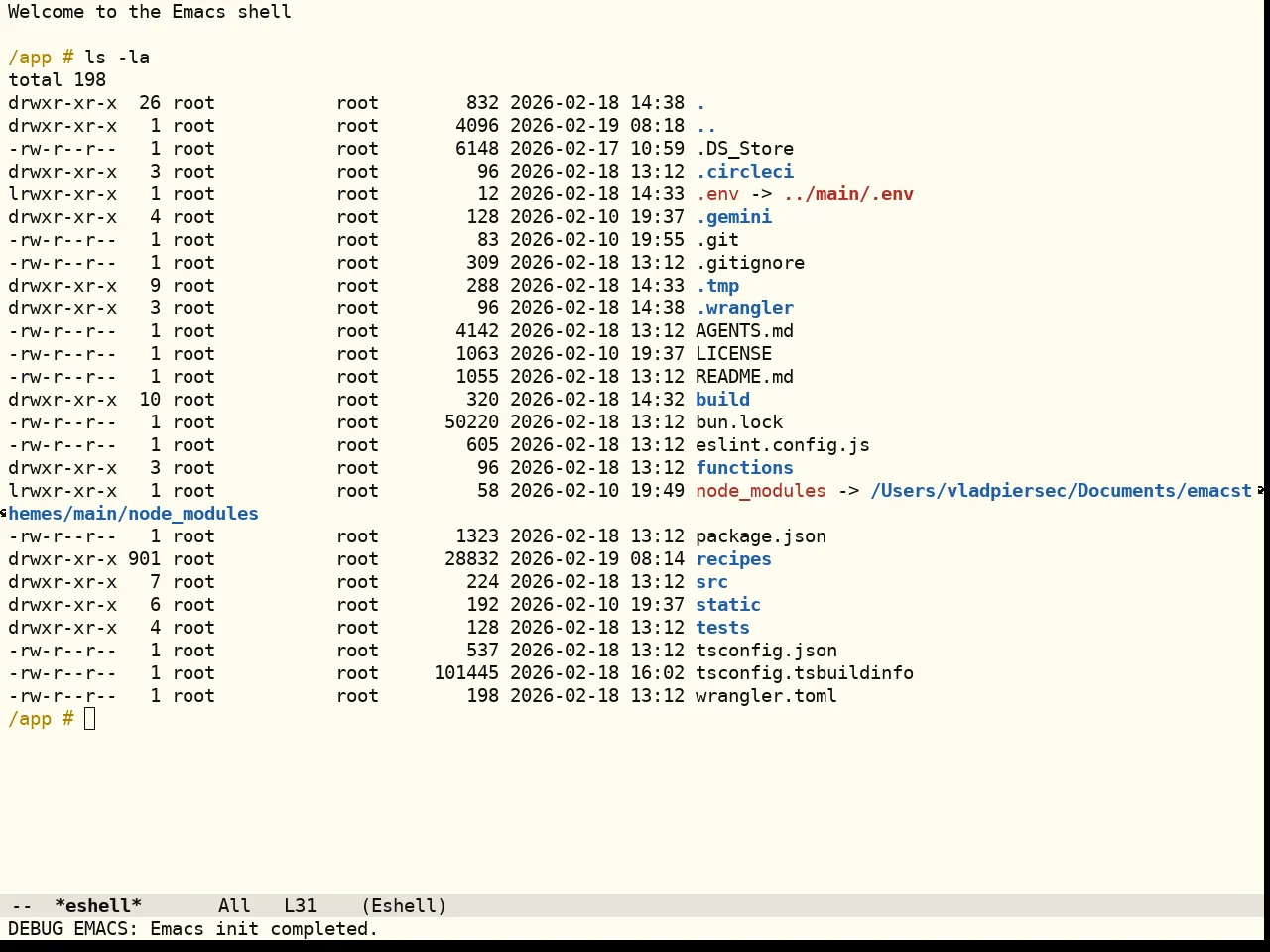The image size is (1270, 952).
Task: Click the wrangler.toml file name
Action: 766,696
